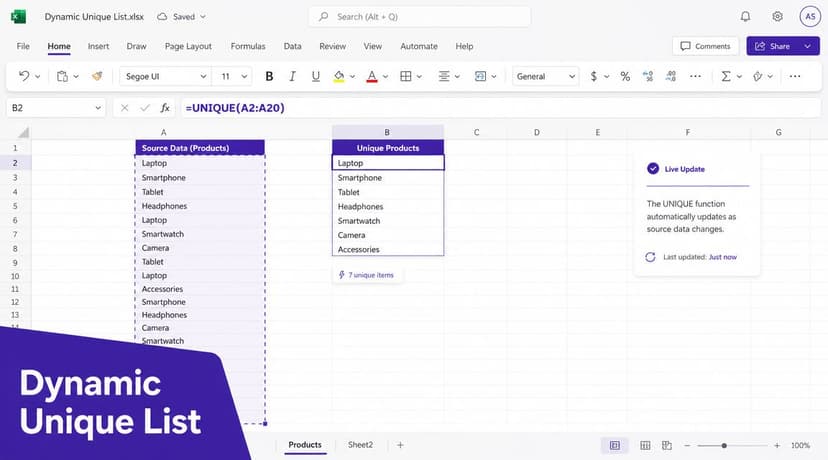Click the Clear eraser icon
Image resolution: width=828 pixels, height=460 pixels.
tap(758, 76)
